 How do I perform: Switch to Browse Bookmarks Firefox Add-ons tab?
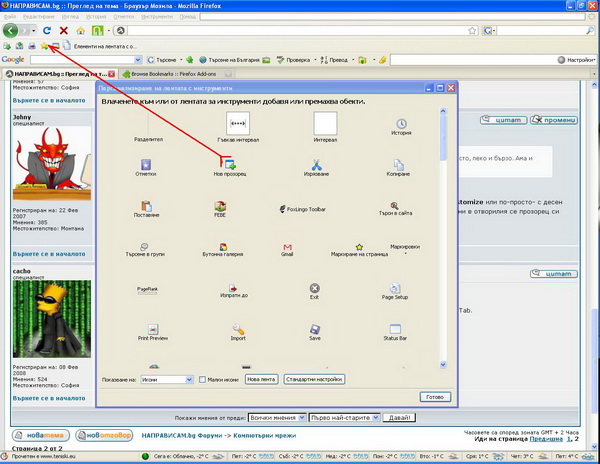(x=176, y=74)
